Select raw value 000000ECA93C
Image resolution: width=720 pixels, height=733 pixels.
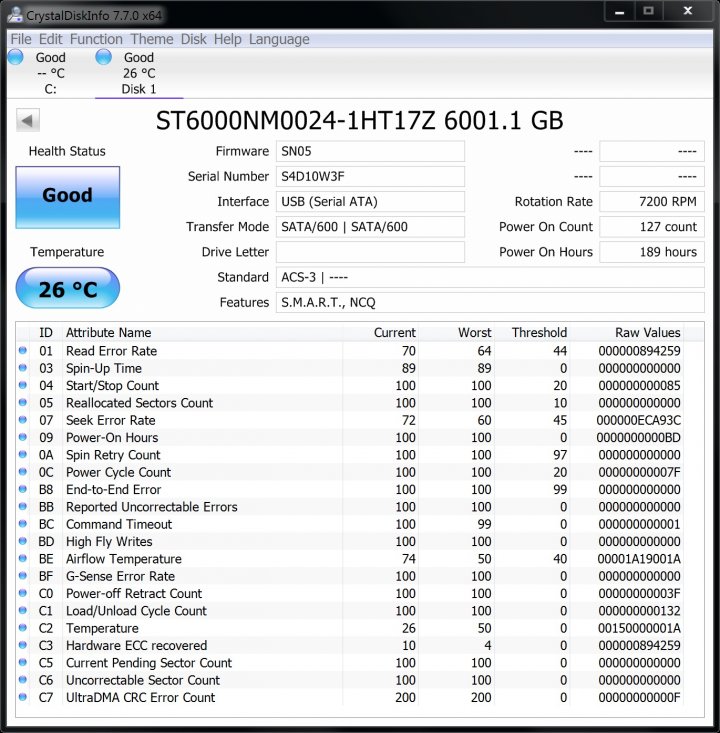click(639, 420)
